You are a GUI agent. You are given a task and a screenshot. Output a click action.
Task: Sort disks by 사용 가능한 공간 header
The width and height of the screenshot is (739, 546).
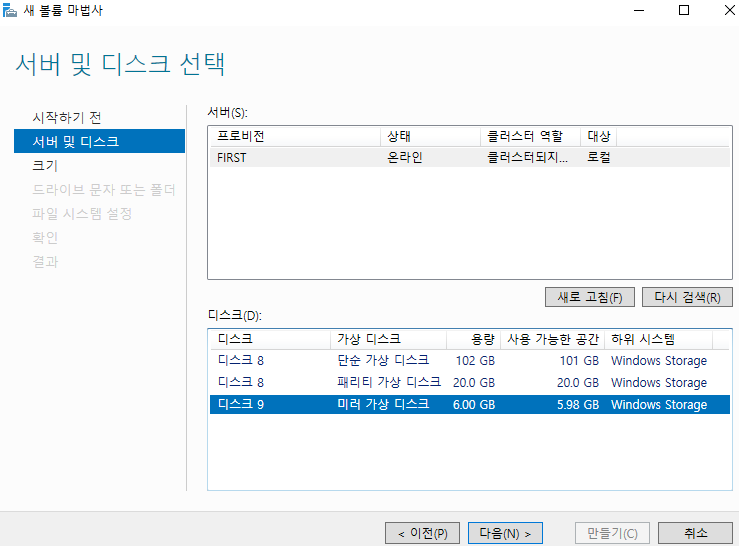pos(552,339)
